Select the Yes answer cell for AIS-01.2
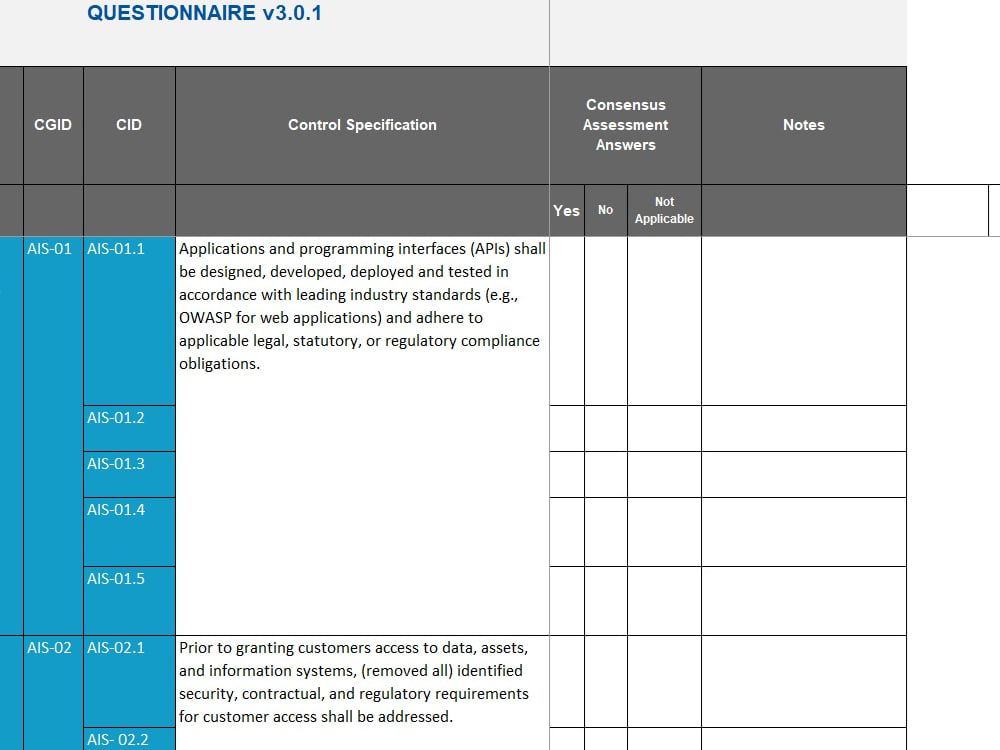The width and height of the screenshot is (1000, 750). click(566, 429)
